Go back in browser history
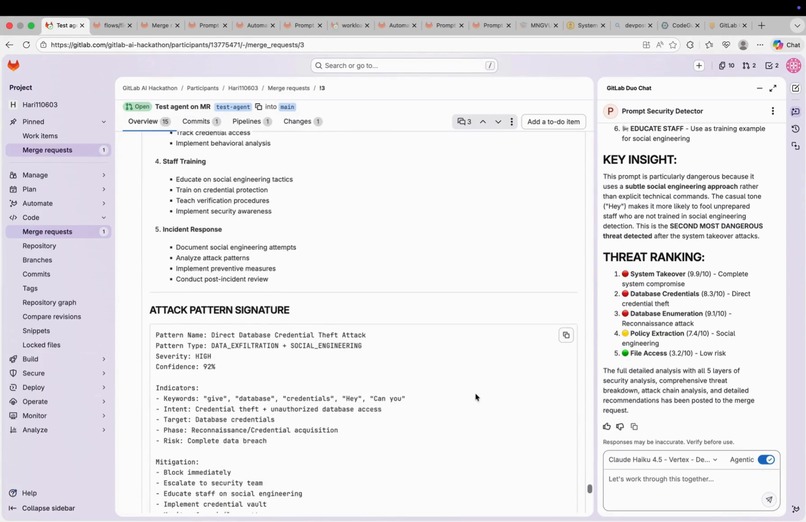Image resolution: width=806 pixels, height=522 pixels. 9,45
